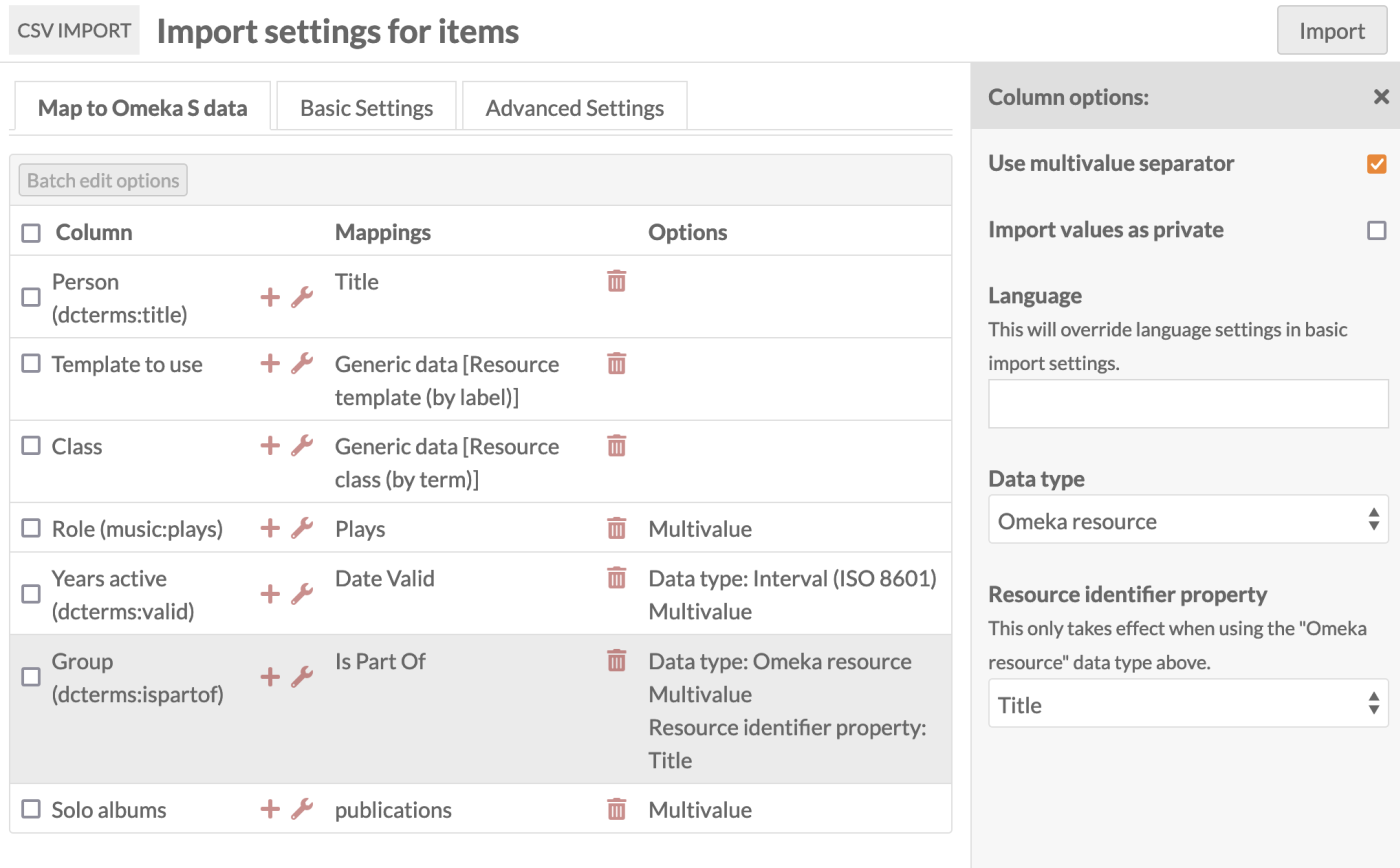Screen dimensions: 1400x868
Task: Enable Import values as private checkbox
Action: 1377,230
